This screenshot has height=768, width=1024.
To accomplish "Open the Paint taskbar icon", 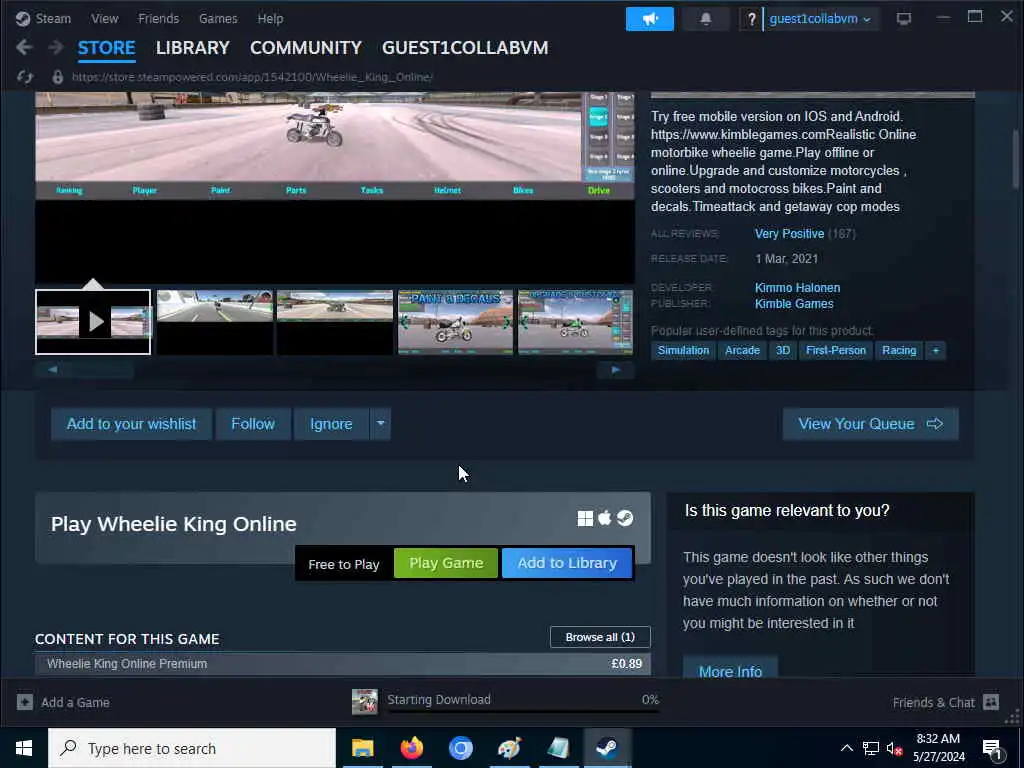I will click(x=509, y=748).
